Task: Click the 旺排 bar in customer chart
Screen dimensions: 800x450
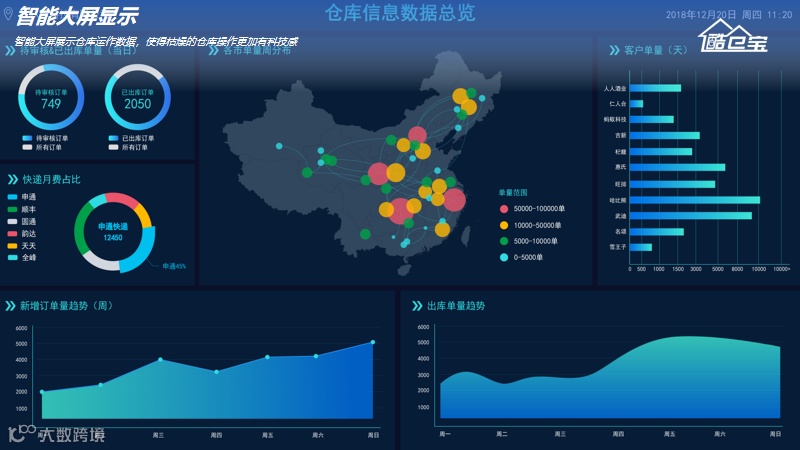Action: tap(672, 184)
